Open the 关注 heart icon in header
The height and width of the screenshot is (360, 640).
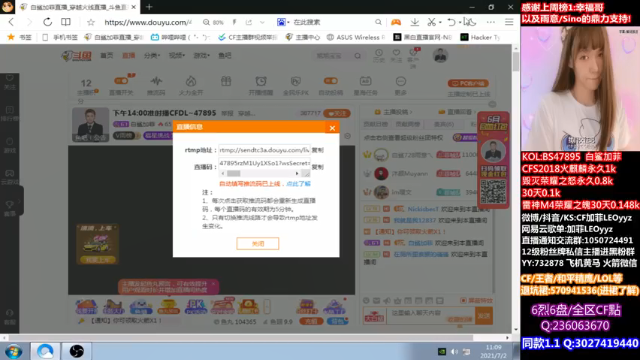(396, 56)
